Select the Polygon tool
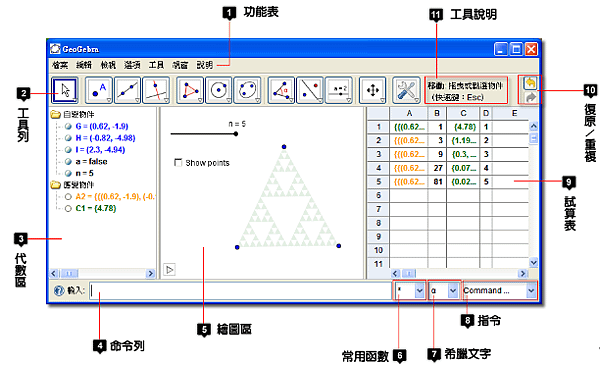This screenshot has width=600, height=365. click(190, 90)
